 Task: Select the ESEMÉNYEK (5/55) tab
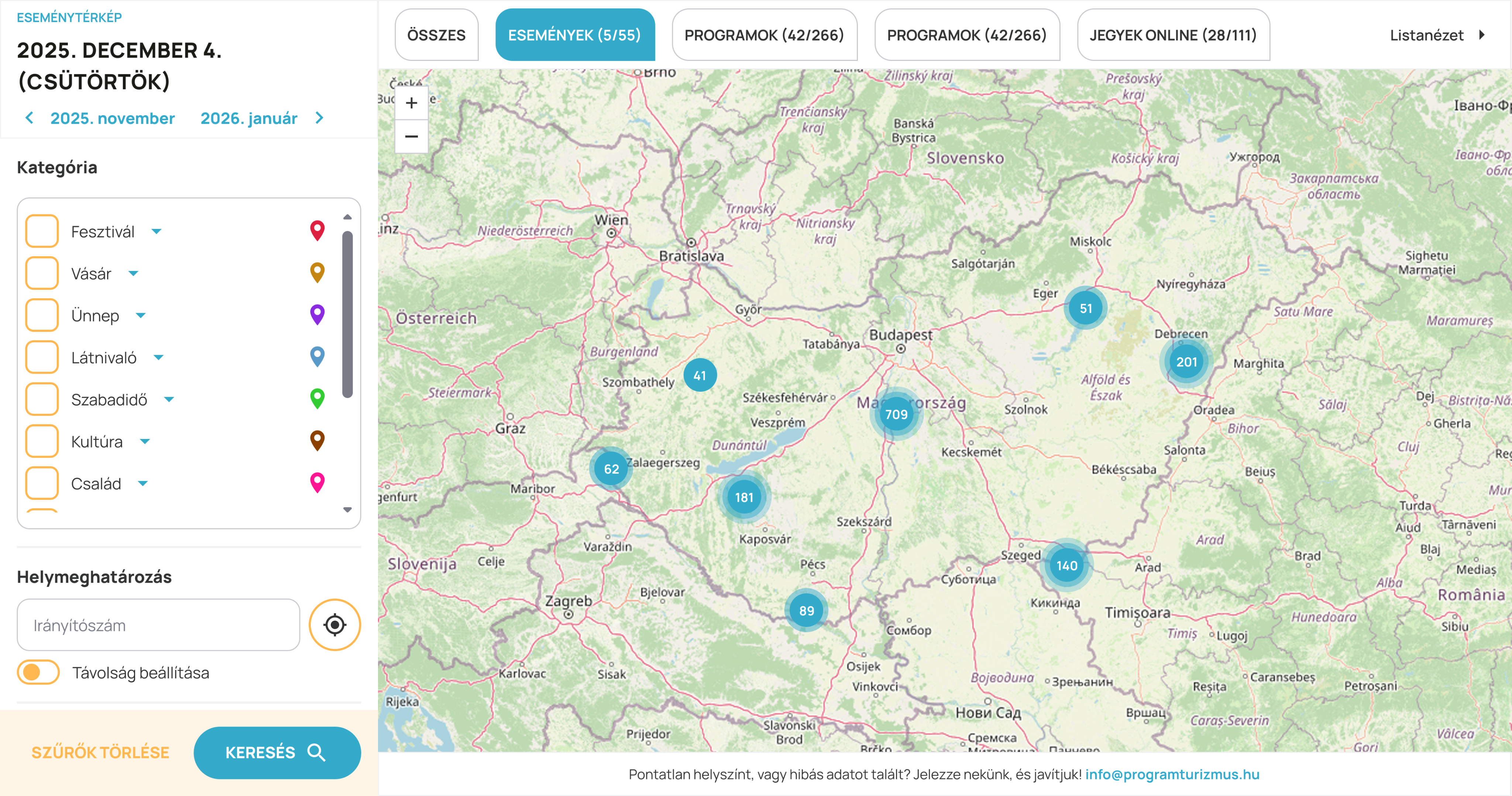(575, 35)
